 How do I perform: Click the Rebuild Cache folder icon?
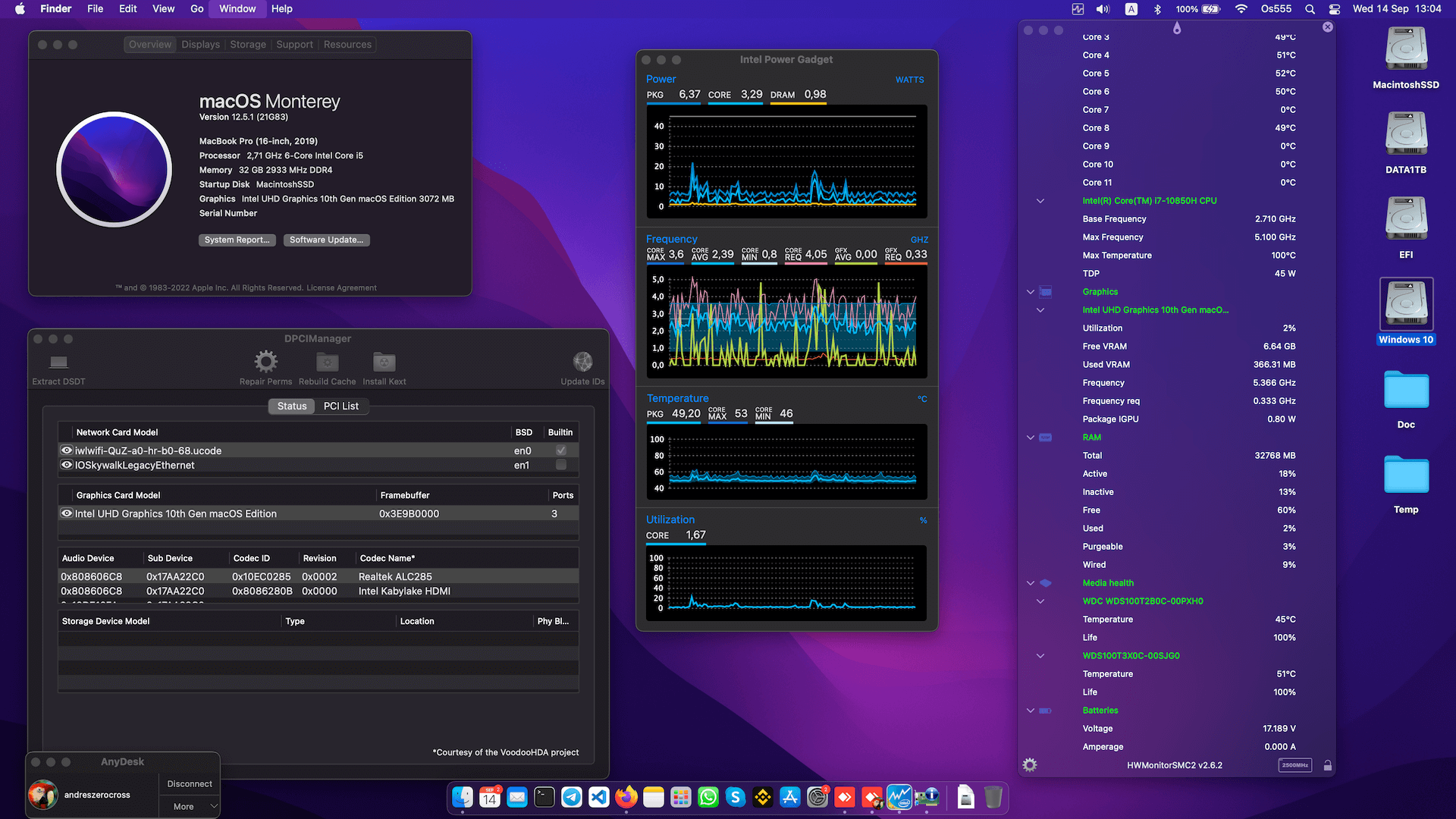click(327, 361)
